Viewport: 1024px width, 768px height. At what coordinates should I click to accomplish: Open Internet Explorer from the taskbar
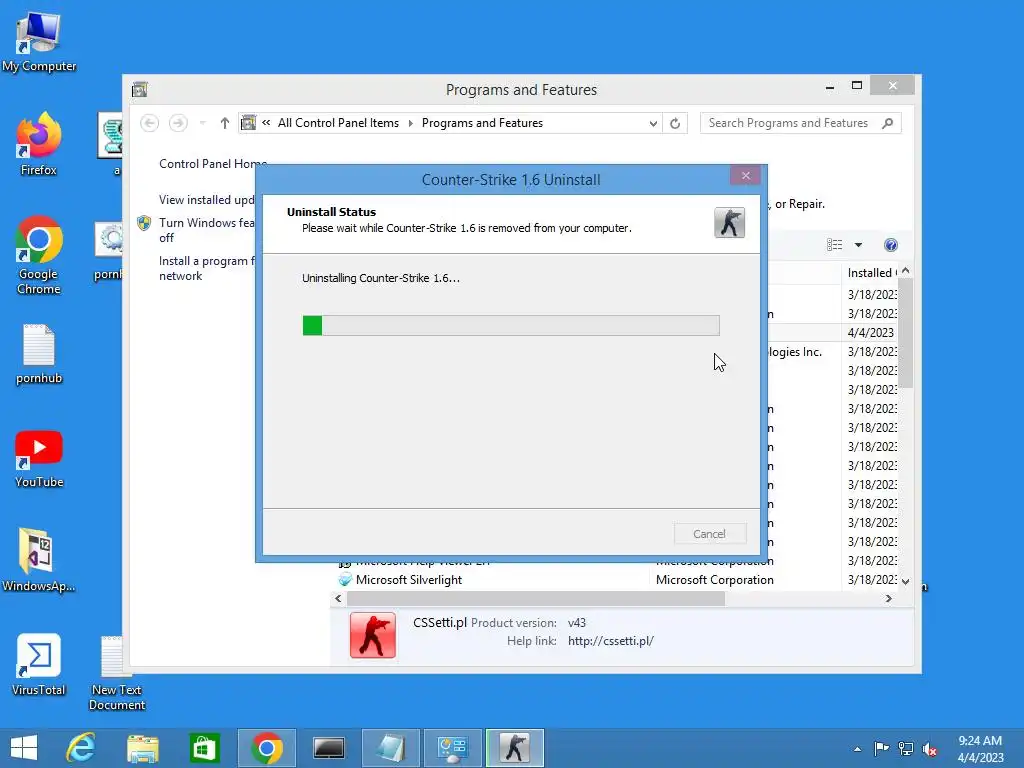[81, 748]
